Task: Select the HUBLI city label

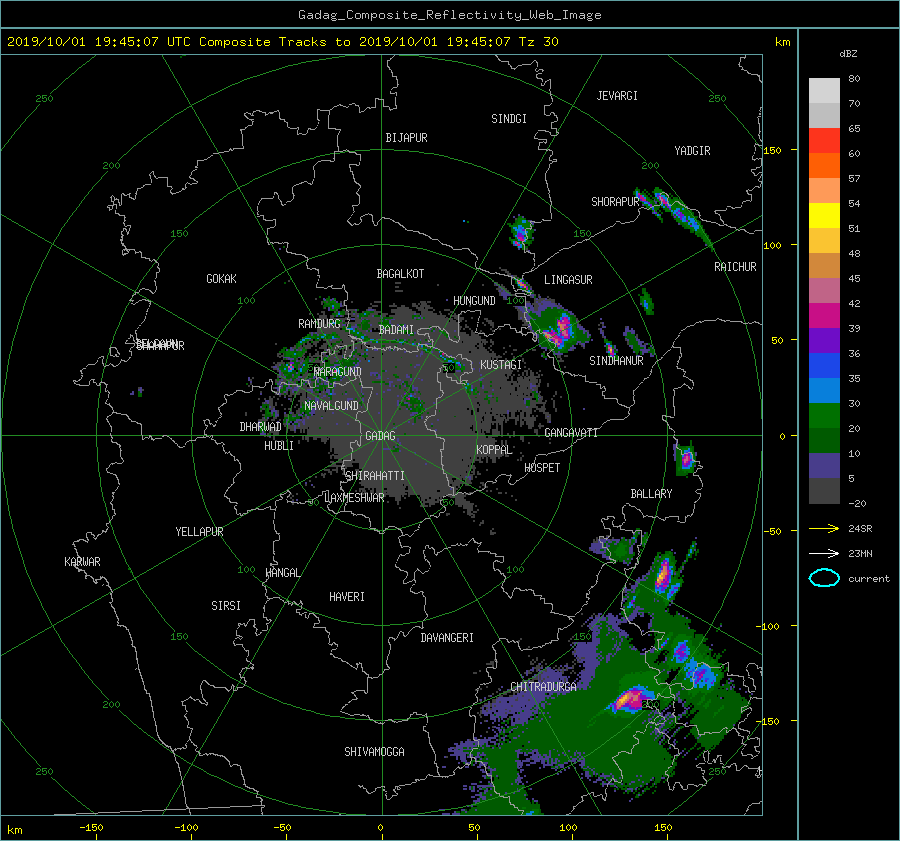Action: pos(278,446)
